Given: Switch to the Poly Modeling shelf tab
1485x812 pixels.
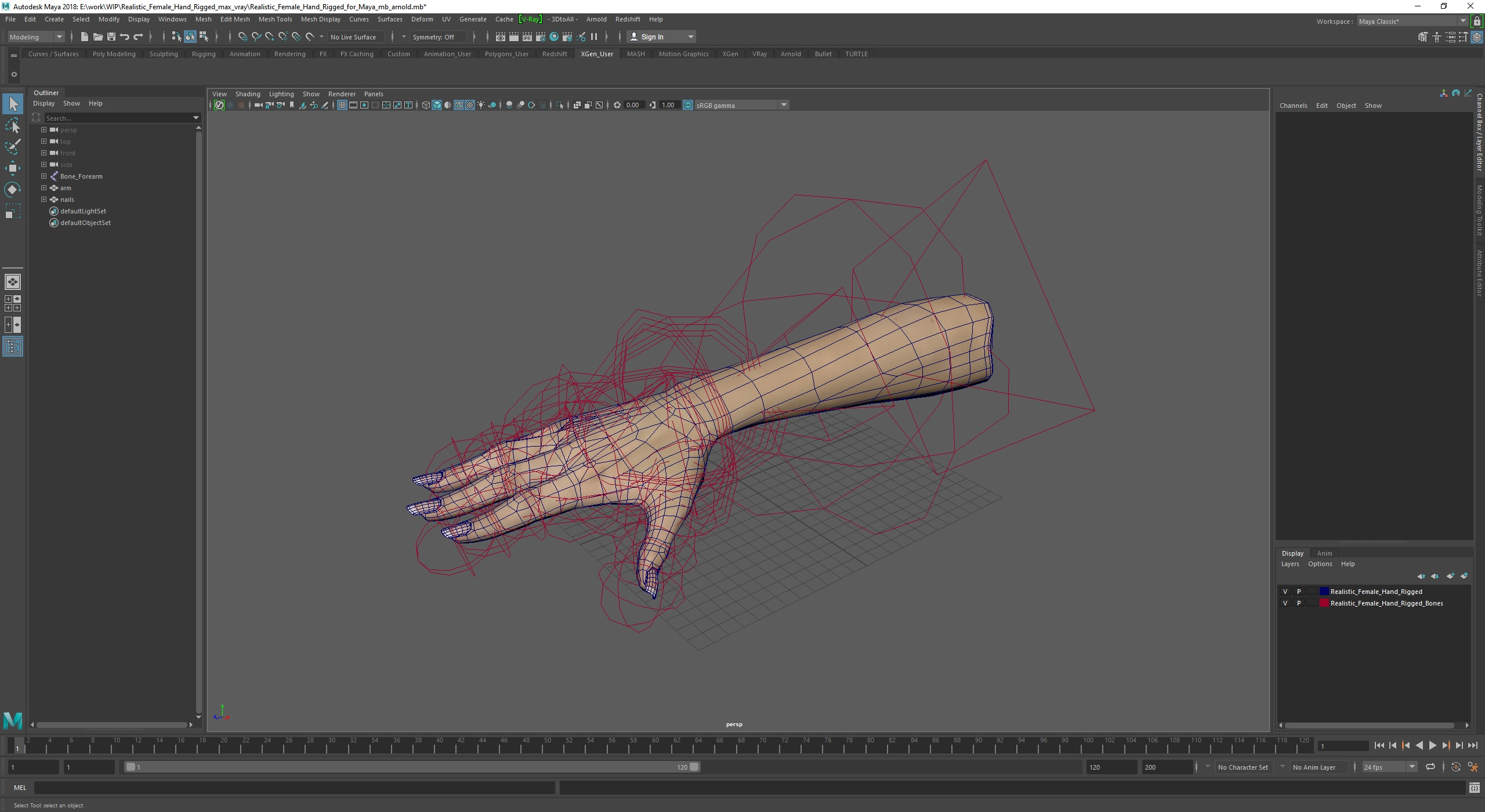Looking at the screenshot, I should [x=114, y=54].
